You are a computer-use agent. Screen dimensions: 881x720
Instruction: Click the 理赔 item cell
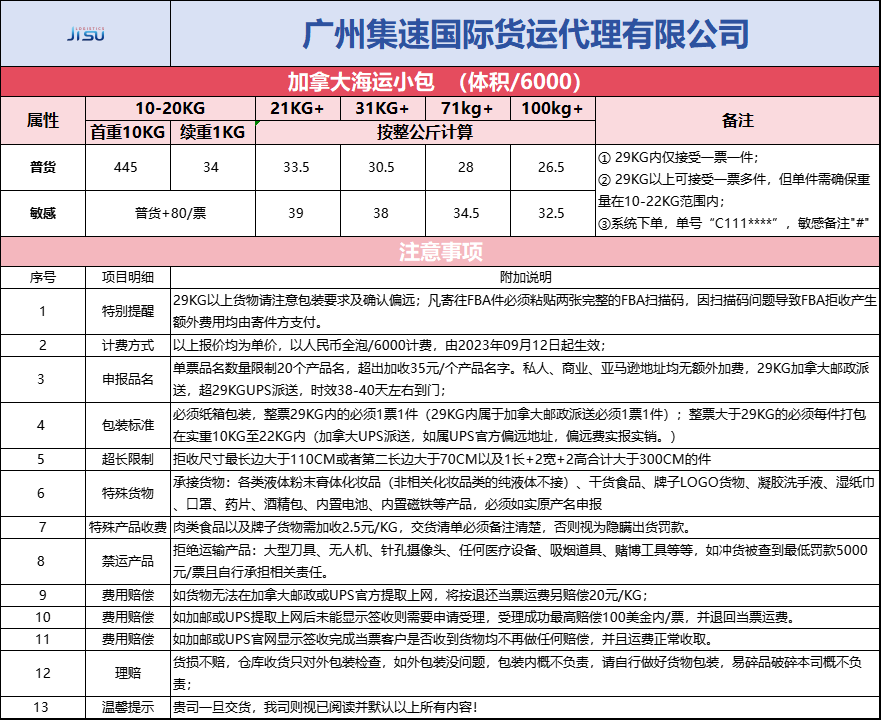tap(128, 673)
